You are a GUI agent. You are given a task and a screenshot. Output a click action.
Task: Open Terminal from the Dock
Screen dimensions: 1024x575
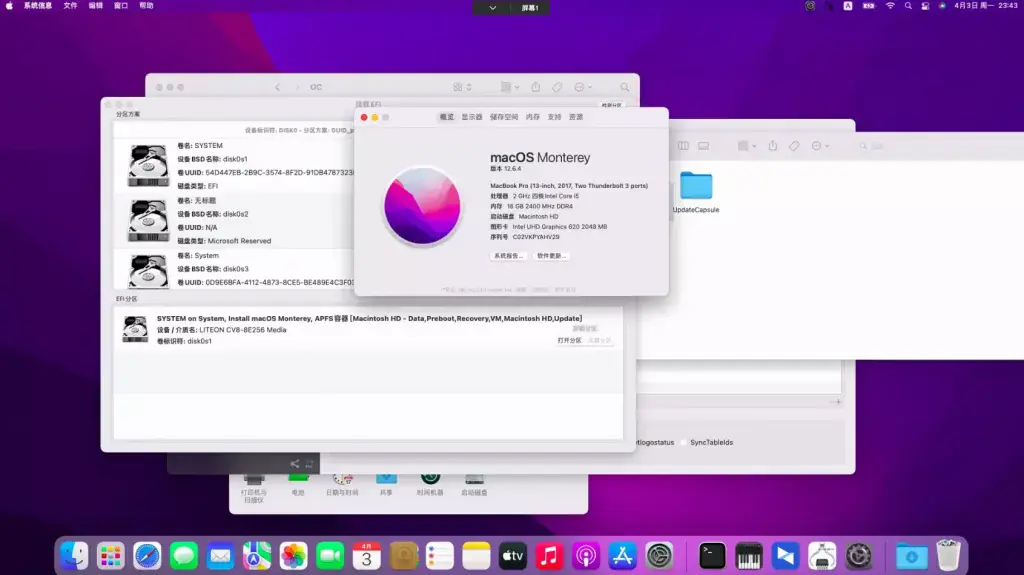pyautogui.click(x=712, y=556)
